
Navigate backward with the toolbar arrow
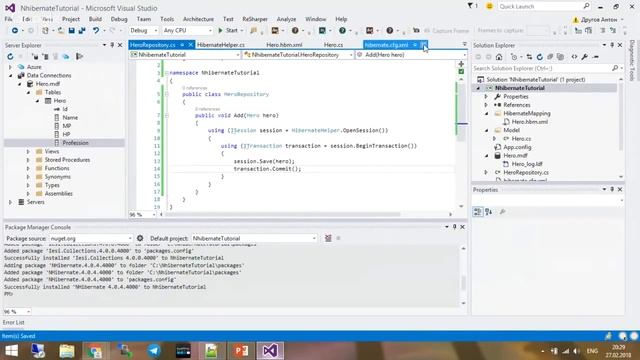coord(15,31)
